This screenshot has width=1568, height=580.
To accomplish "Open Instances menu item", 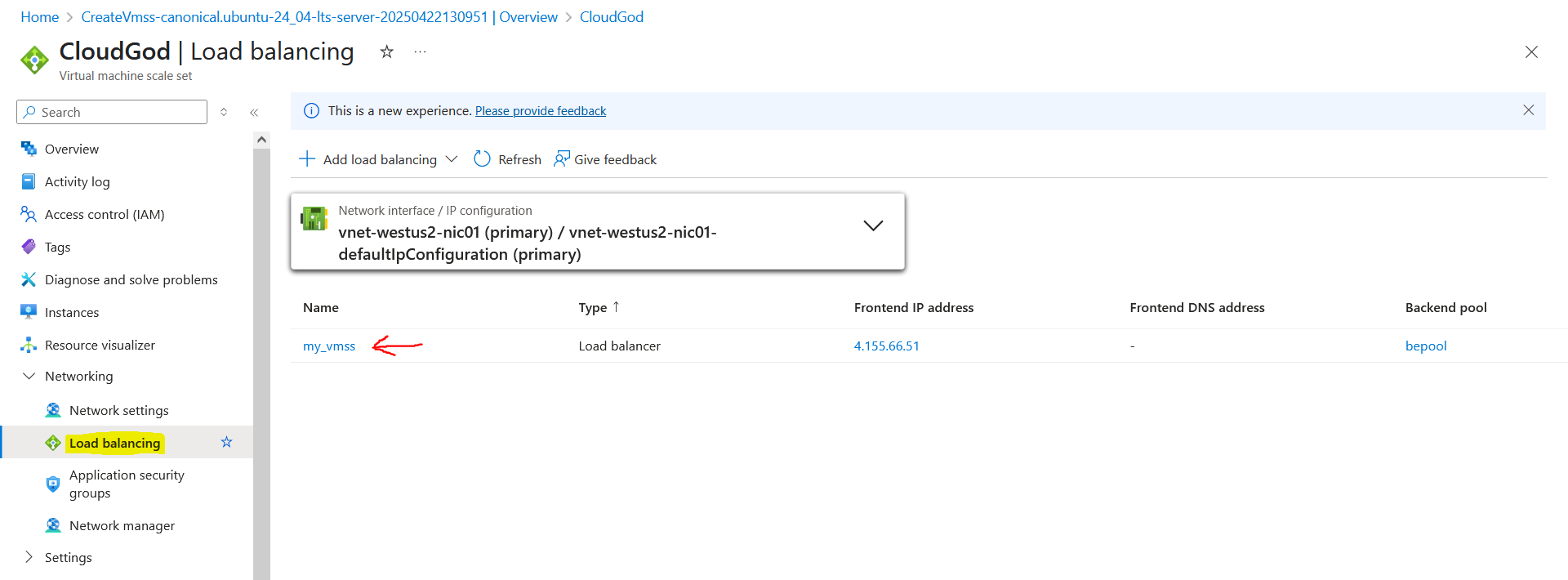I will pyautogui.click(x=72, y=312).
